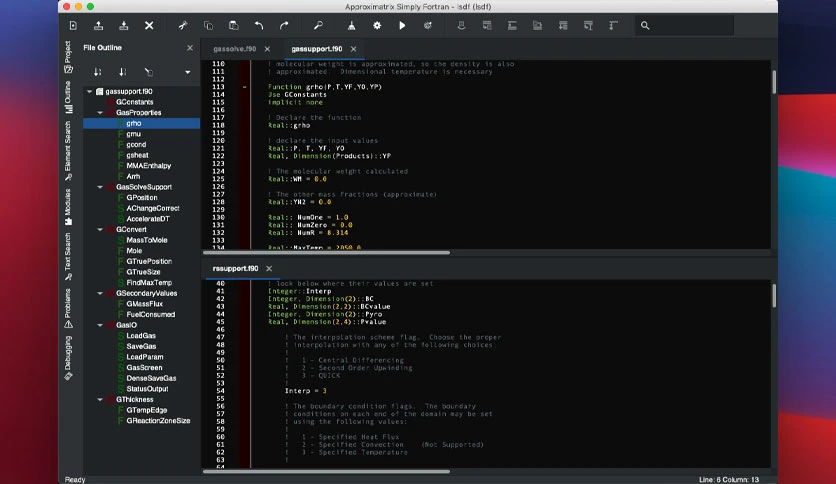This screenshot has height=484, width=836.
Task: Collapse code fold marker at line 113
Action: point(245,87)
